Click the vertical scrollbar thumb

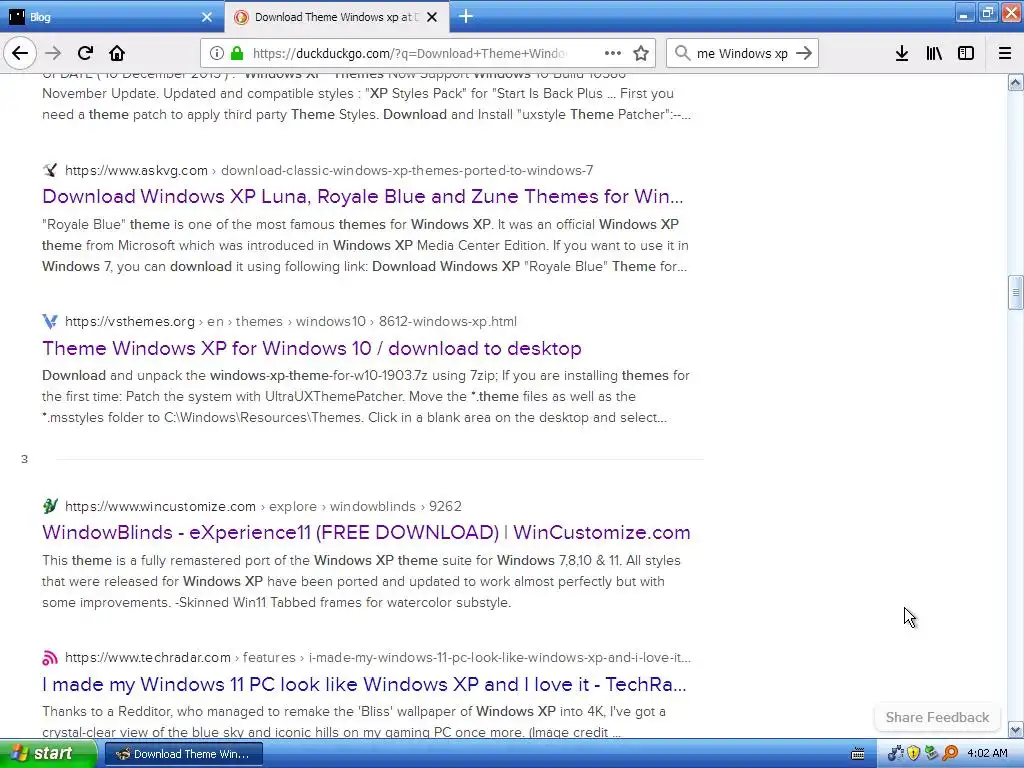[1015, 292]
